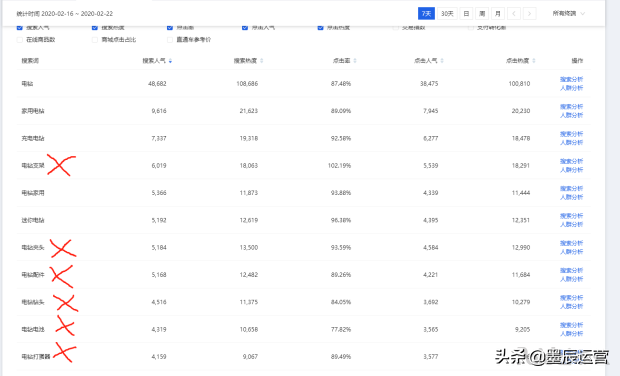Uncheck the 搜索人气 checkbox

[x=19, y=27]
